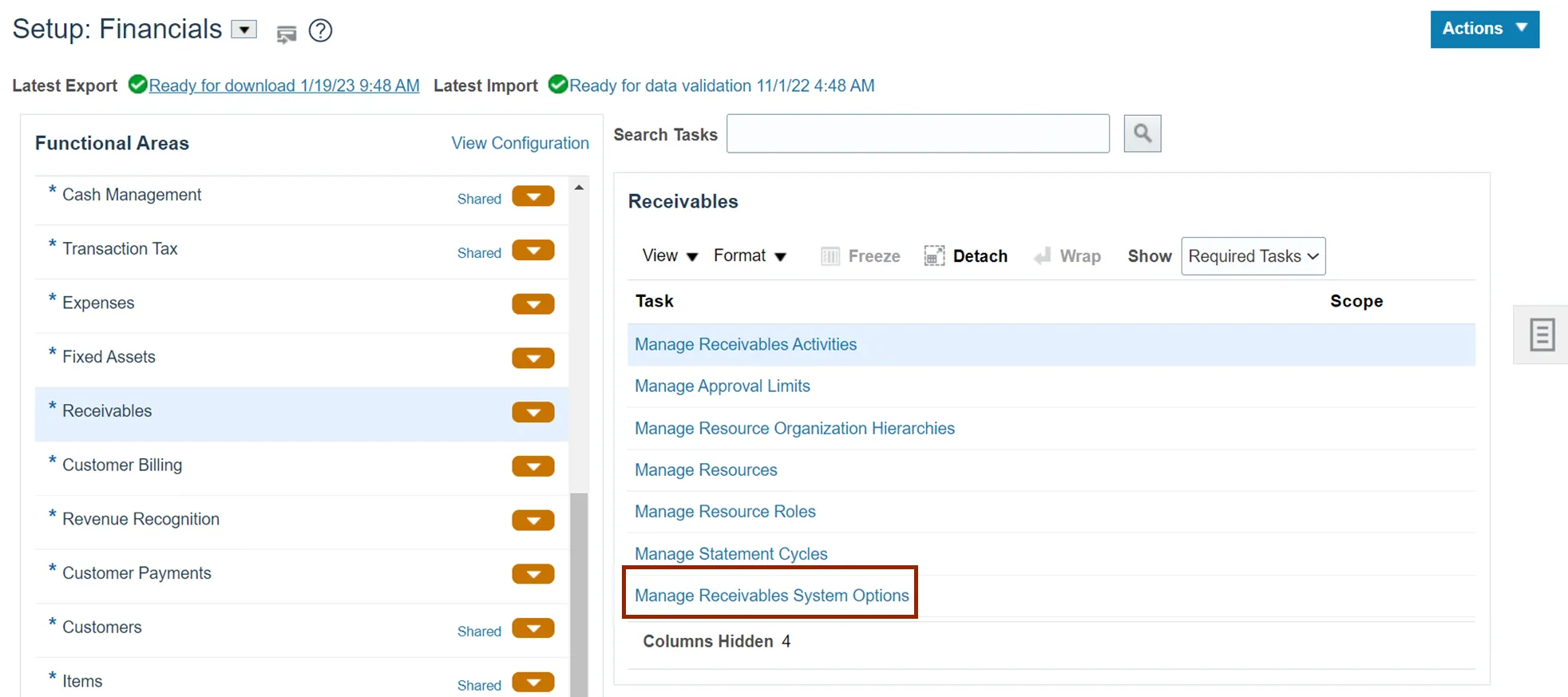Open the Format menu
Viewport: 1568px width, 697px height.
749,256
